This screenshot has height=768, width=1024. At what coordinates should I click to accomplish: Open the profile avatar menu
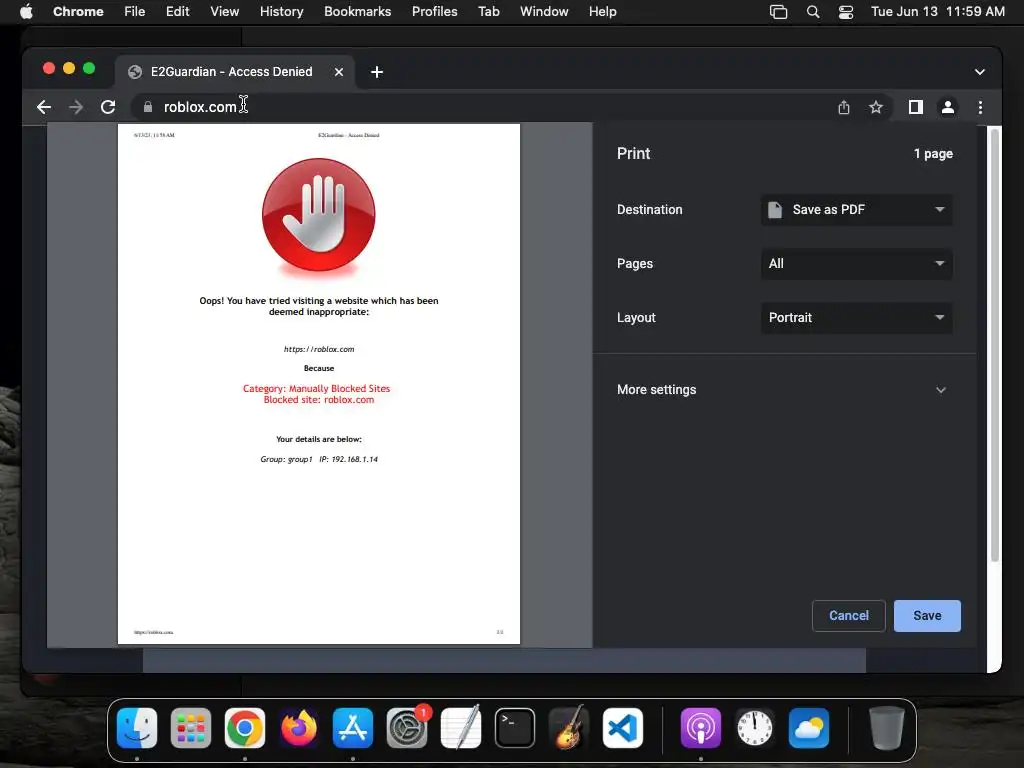coord(948,107)
